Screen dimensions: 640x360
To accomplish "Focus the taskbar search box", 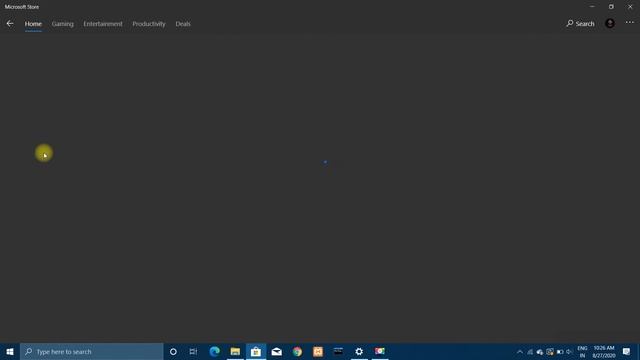I will [x=92, y=351].
